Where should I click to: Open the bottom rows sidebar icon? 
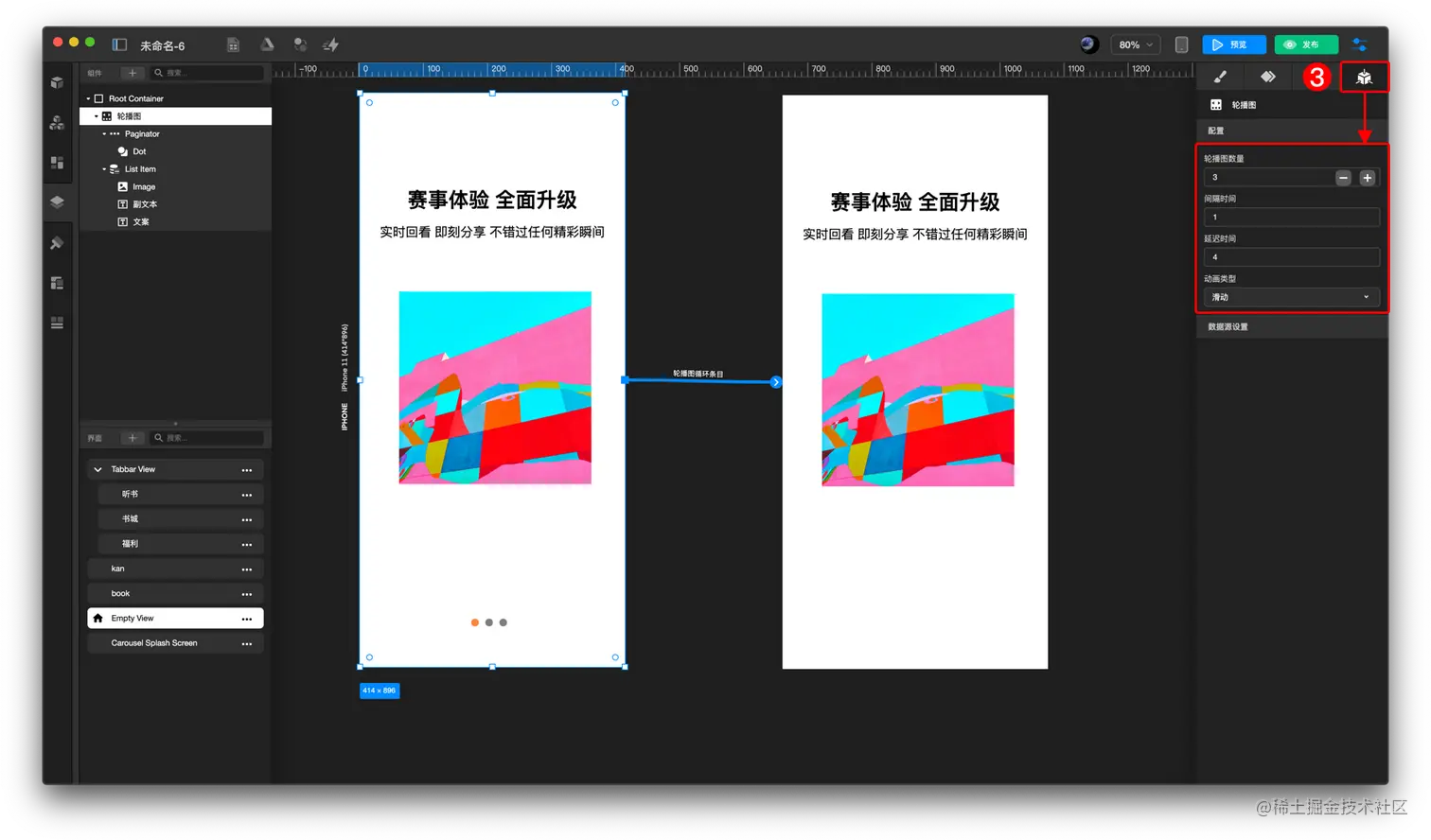[57, 323]
